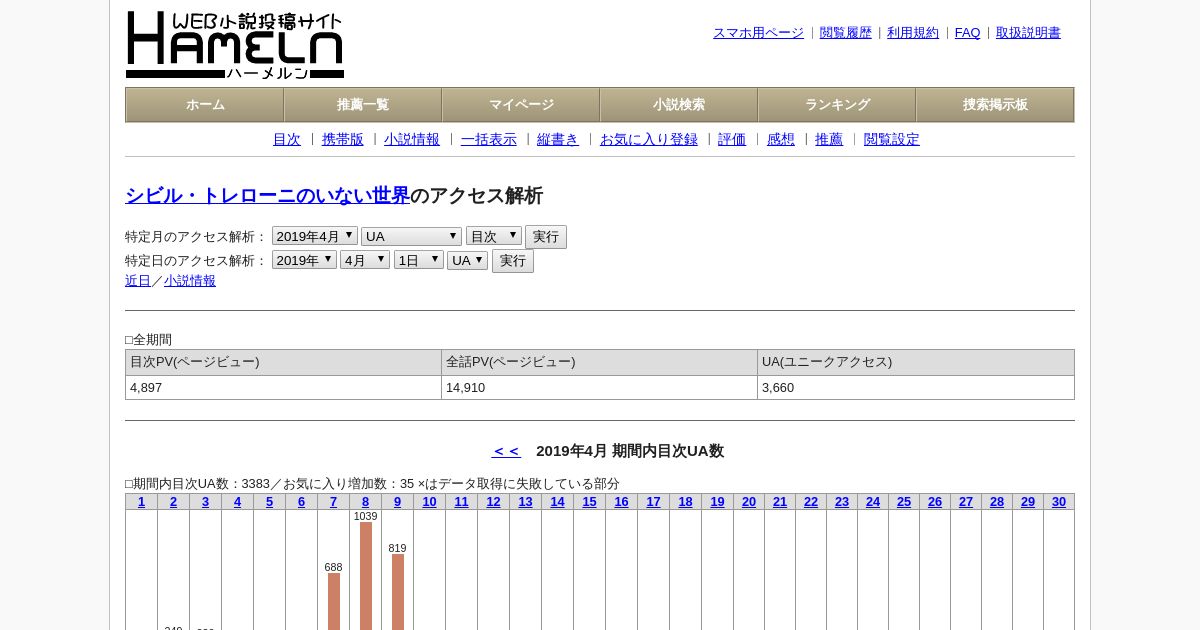Image resolution: width=1200 pixels, height=630 pixels.
Task: Switch to 縦書き display
Action: (x=558, y=140)
